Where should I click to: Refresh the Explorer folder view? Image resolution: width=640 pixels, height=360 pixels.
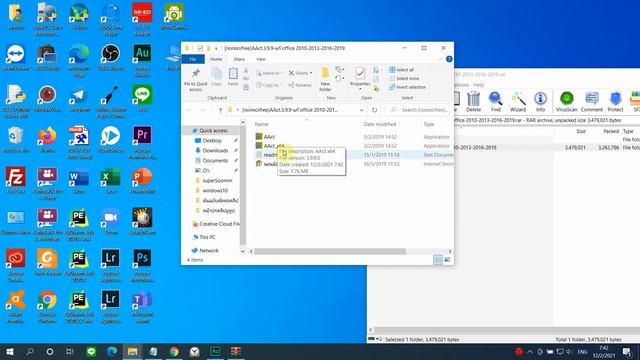374,110
